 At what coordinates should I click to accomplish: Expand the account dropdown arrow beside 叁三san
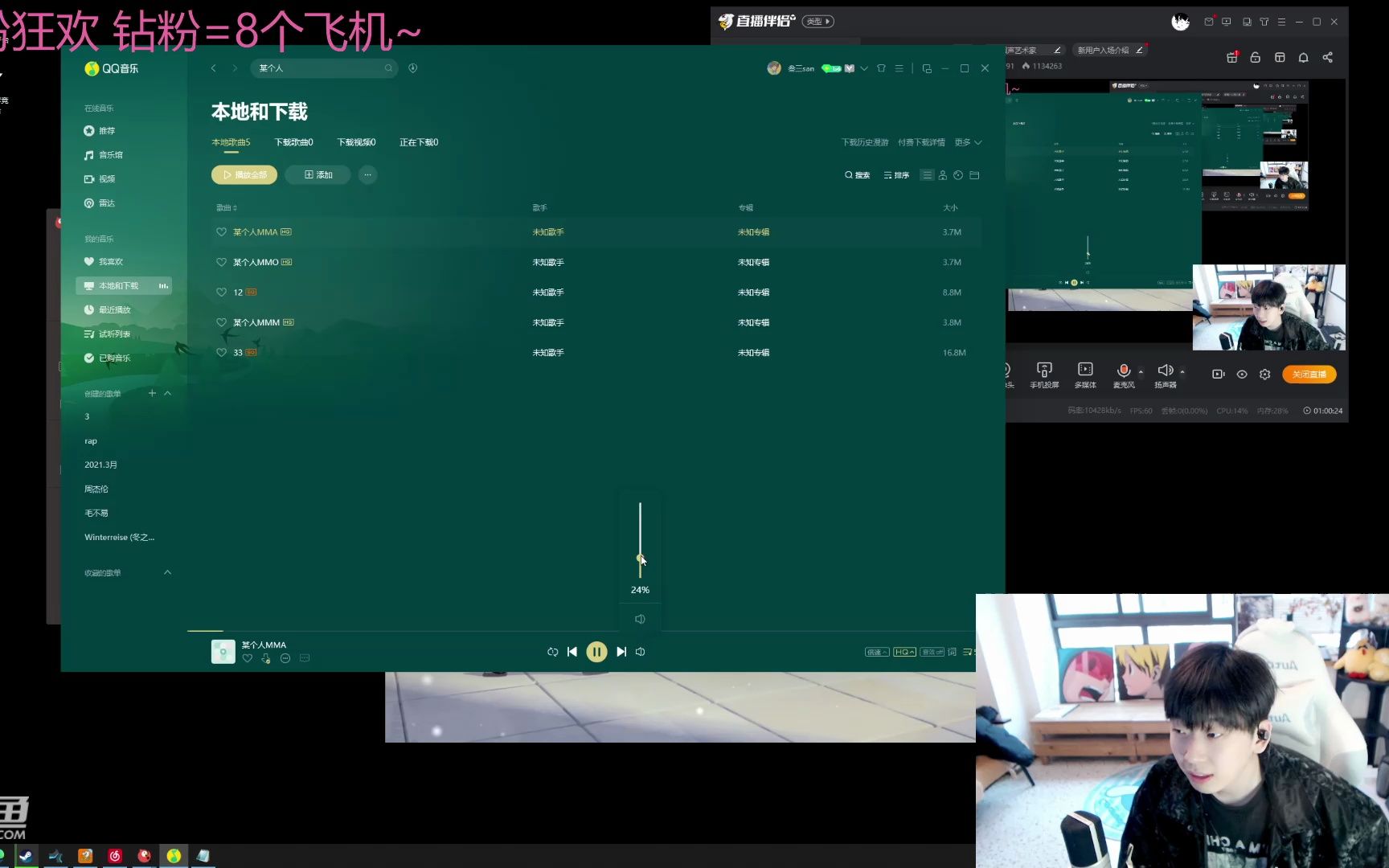click(863, 68)
